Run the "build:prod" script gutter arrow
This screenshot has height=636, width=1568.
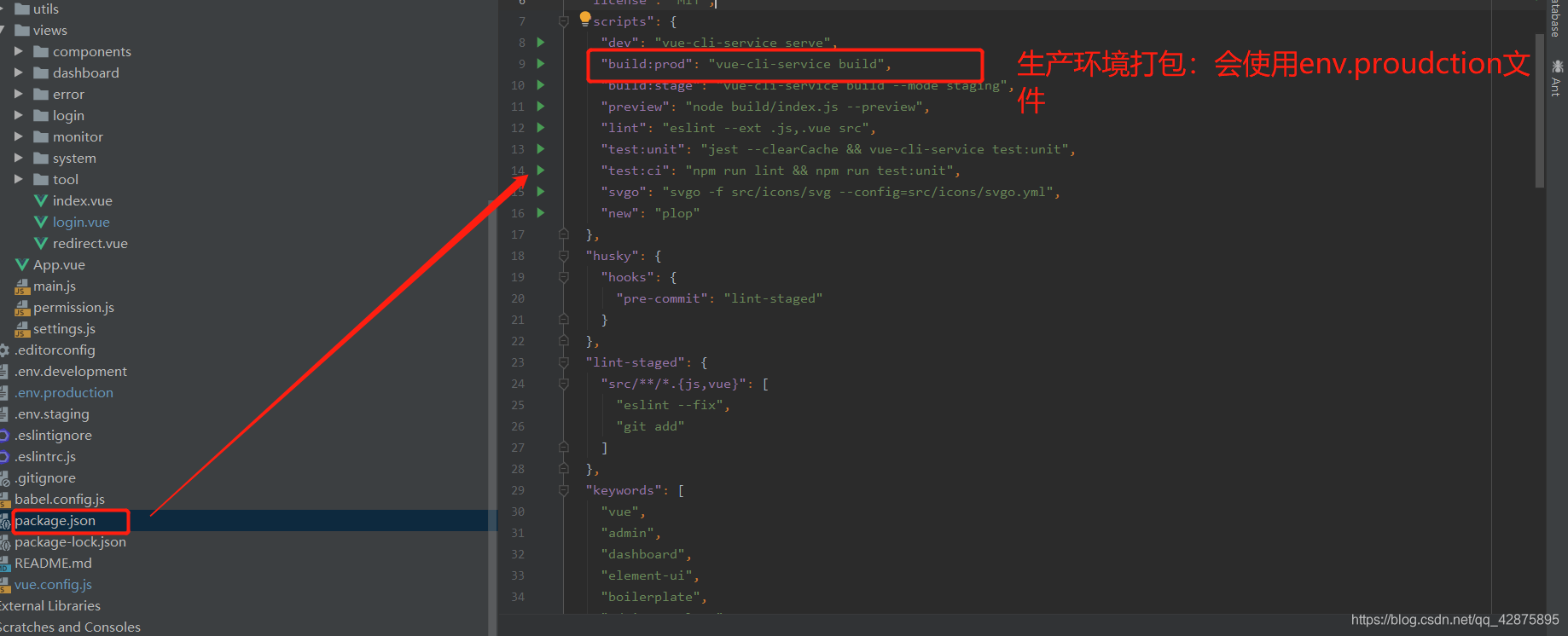[541, 63]
